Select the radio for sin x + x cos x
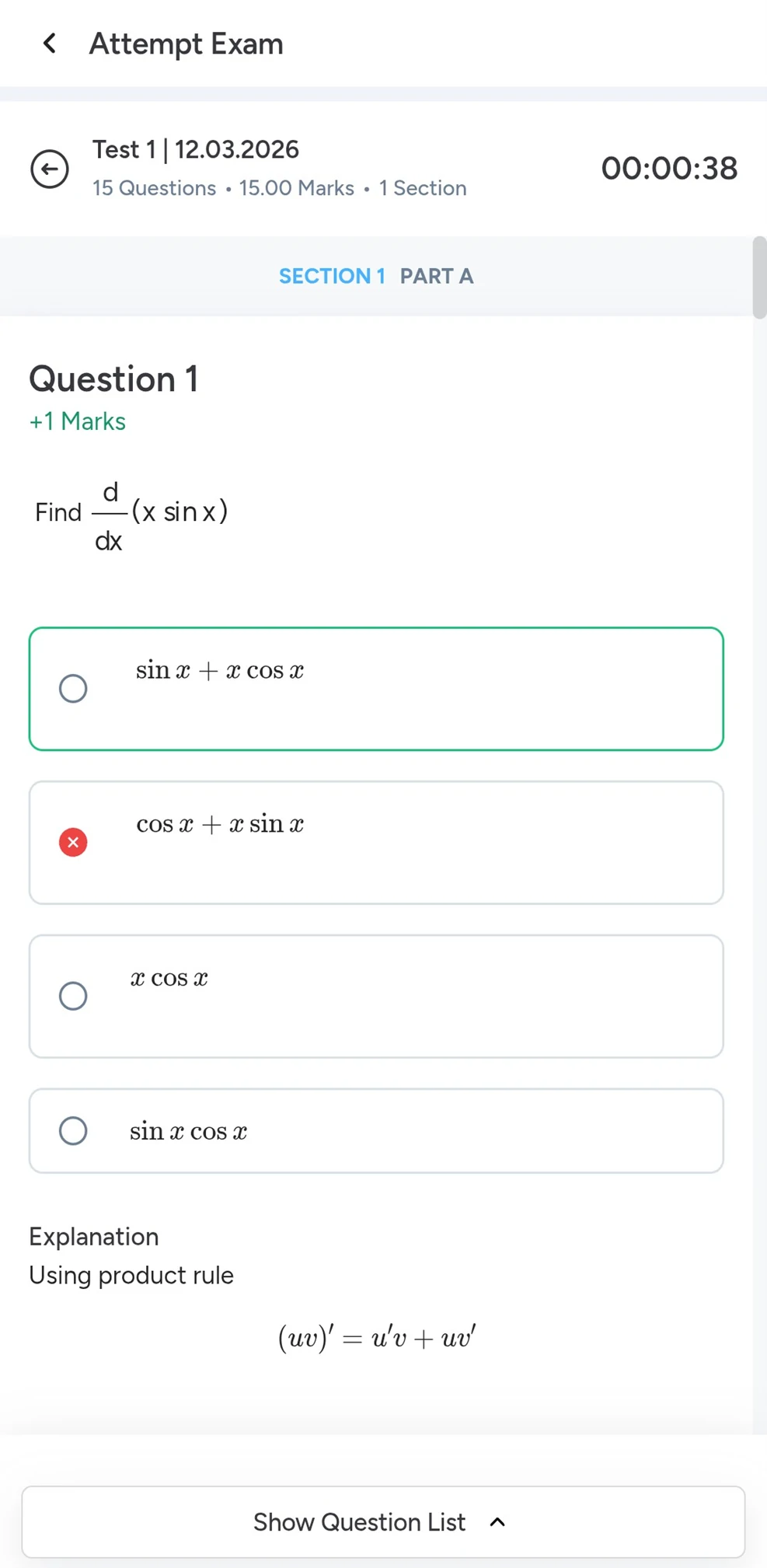Viewport: 767px width, 1568px height. click(x=73, y=688)
